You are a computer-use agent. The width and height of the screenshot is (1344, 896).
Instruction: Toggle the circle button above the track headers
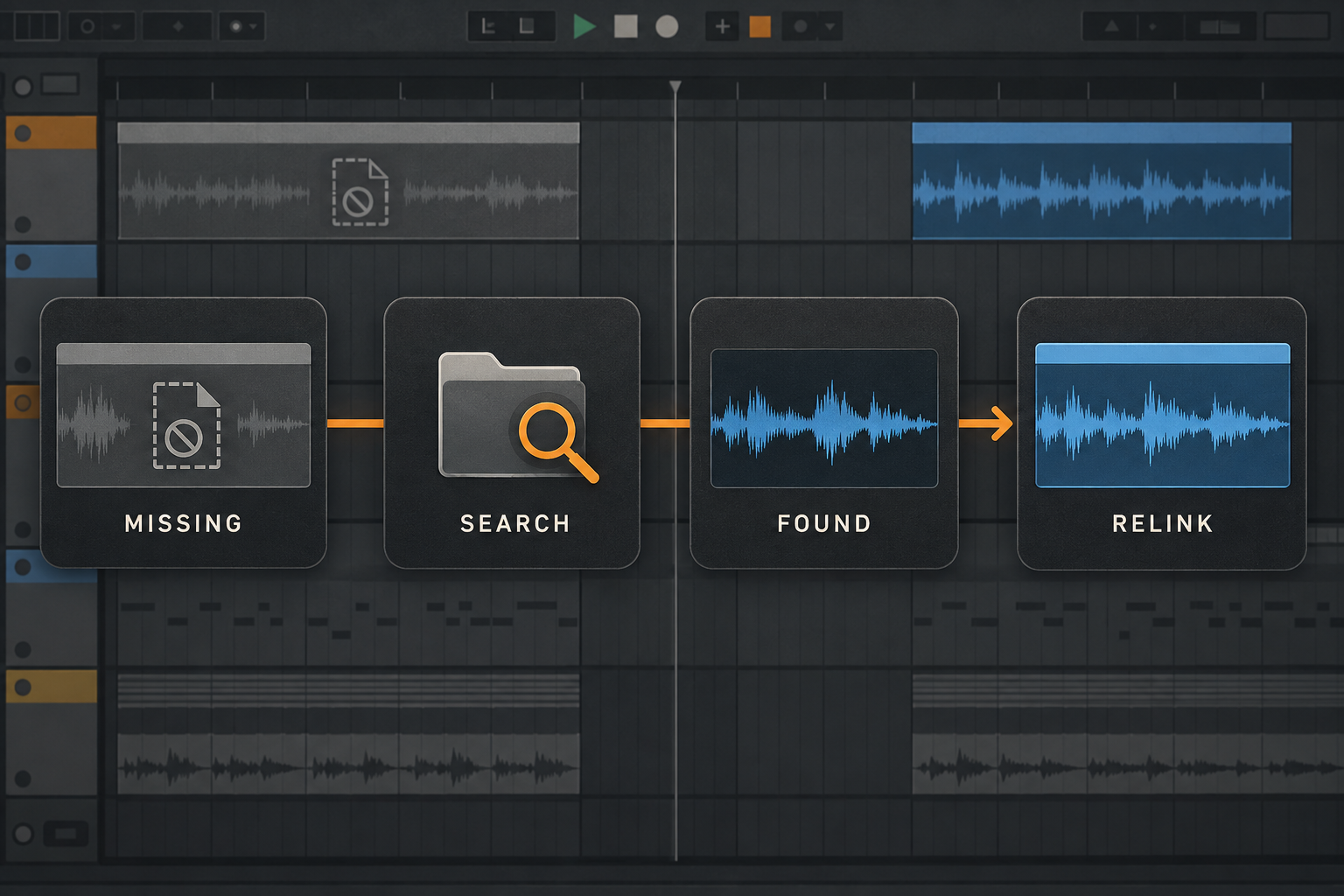(24, 87)
